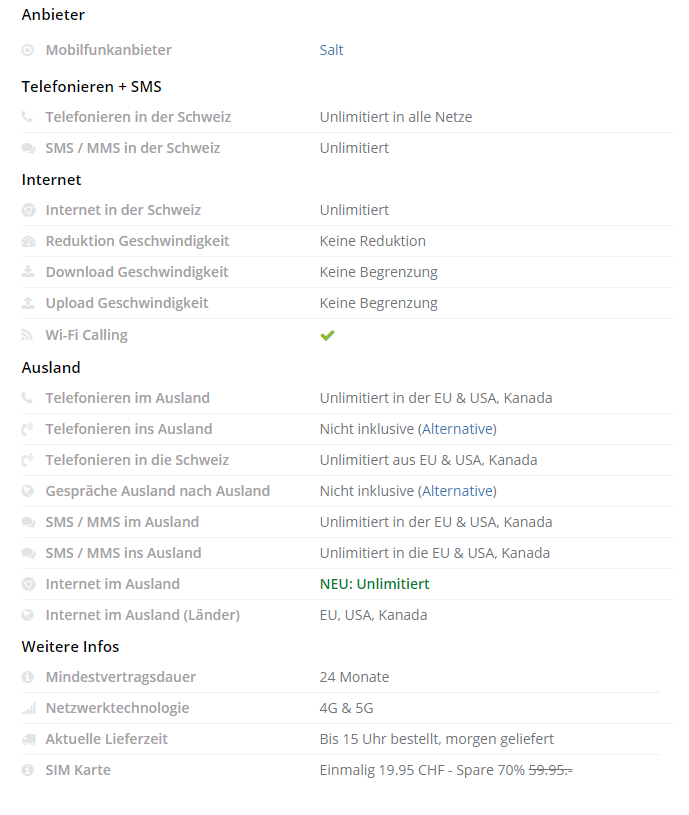Click the phone icon beside Telefonieren im Ausland
Screen dimensions: 689x815
point(27,398)
